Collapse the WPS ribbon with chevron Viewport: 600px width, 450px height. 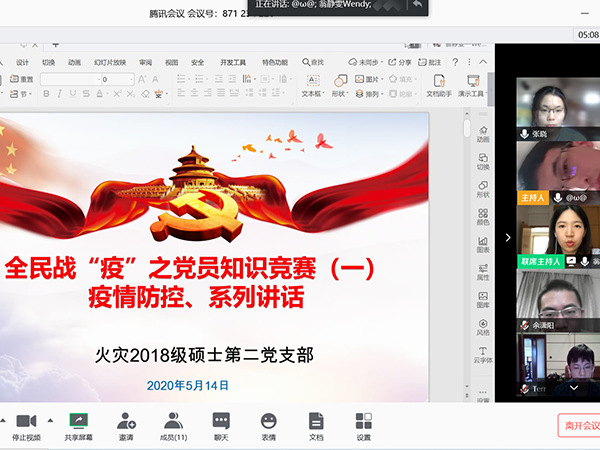[x=483, y=62]
